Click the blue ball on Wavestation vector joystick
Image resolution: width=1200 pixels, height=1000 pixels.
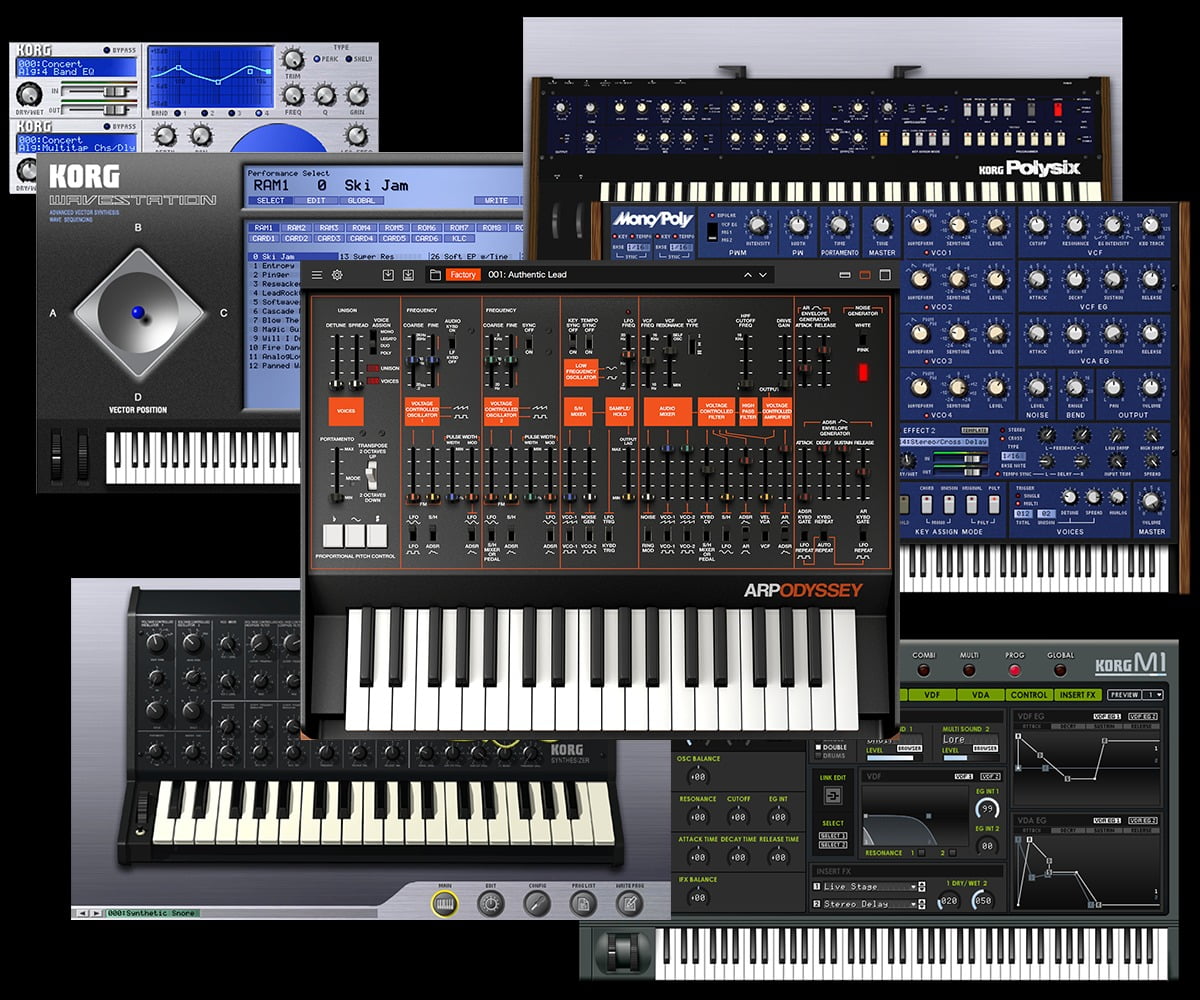pos(136,311)
